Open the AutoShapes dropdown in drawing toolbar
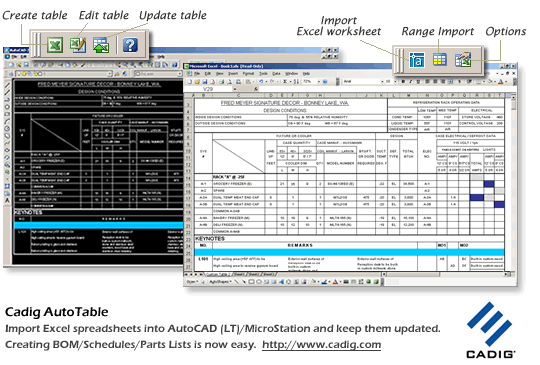The image size is (540, 365). pyautogui.click(x=220, y=282)
